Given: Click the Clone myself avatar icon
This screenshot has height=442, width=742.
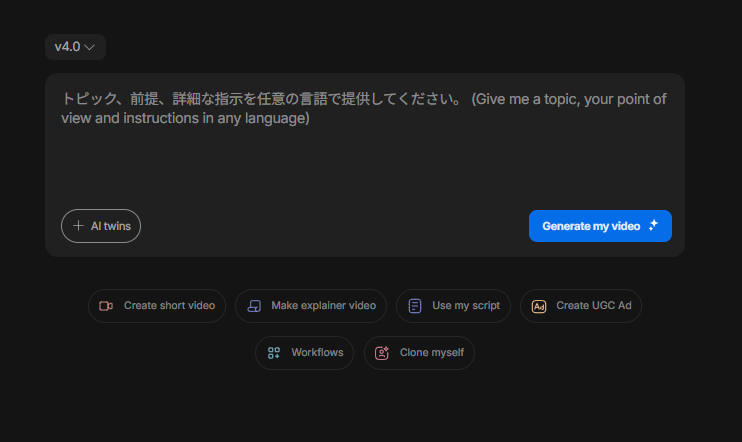Looking at the screenshot, I should 382,353.
